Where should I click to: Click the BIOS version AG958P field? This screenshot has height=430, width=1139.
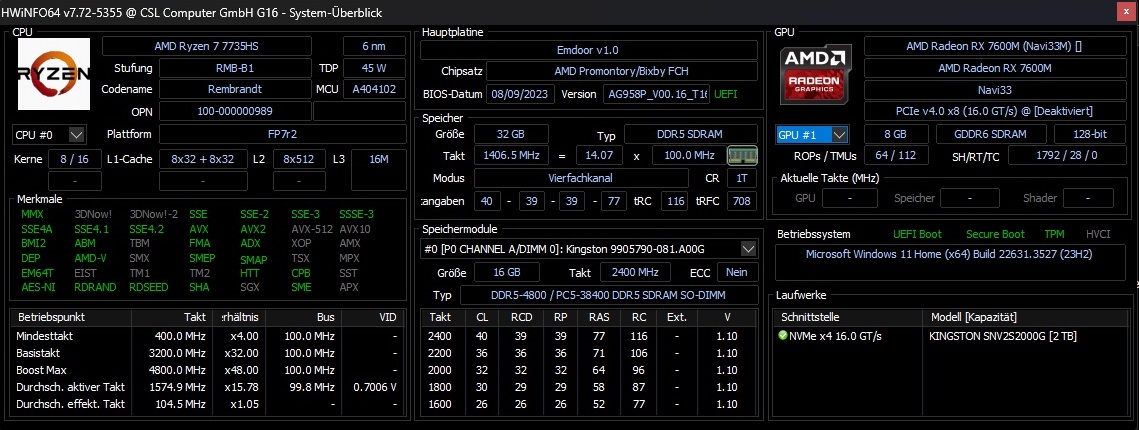pyautogui.click(x=658, y=94)
